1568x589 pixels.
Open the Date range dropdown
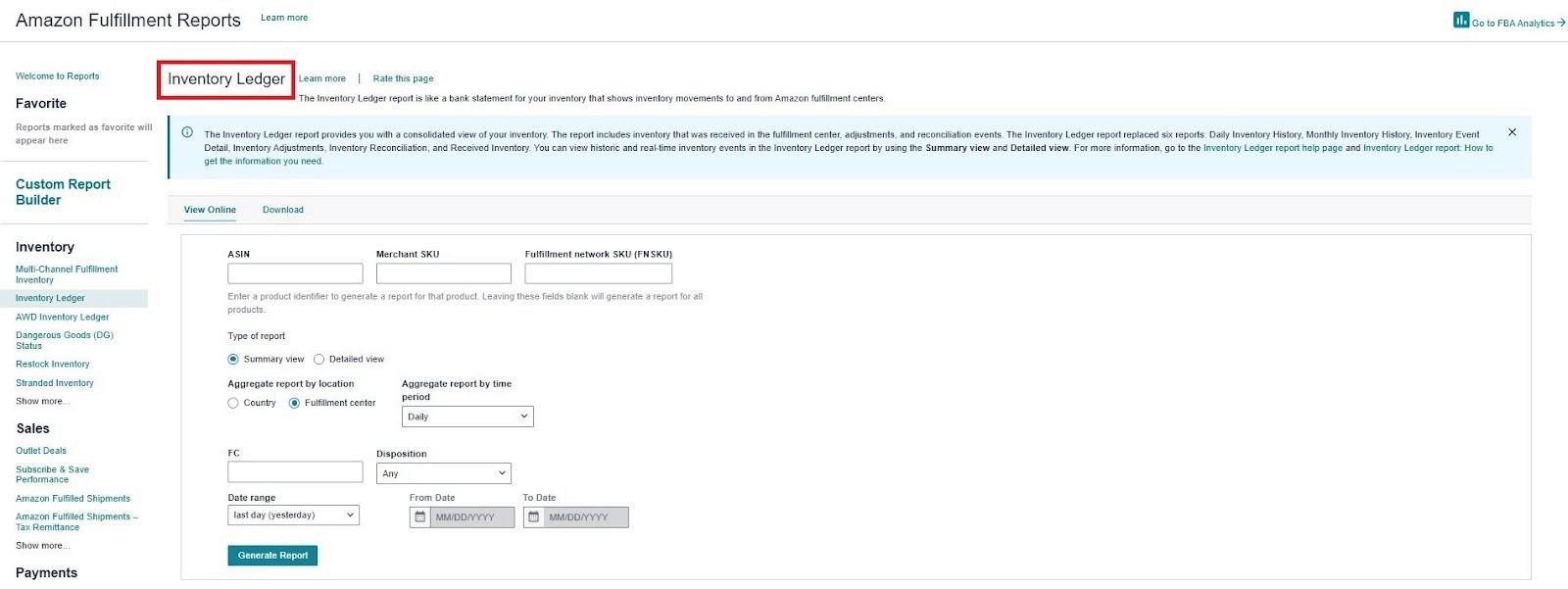pos(294,515)
